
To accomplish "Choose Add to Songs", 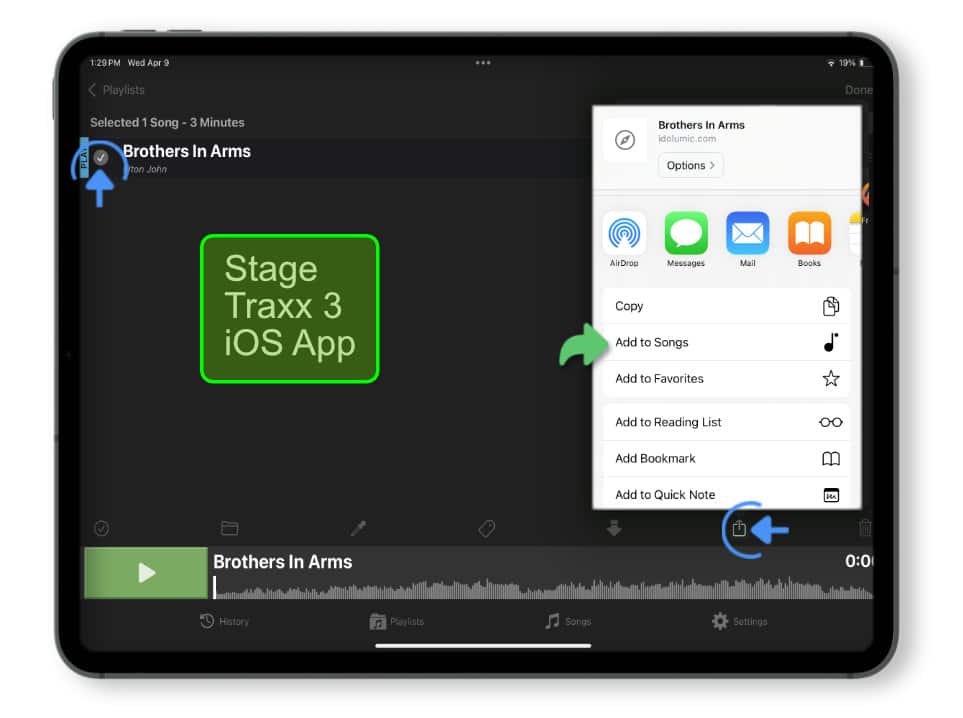I will [727, 342].
